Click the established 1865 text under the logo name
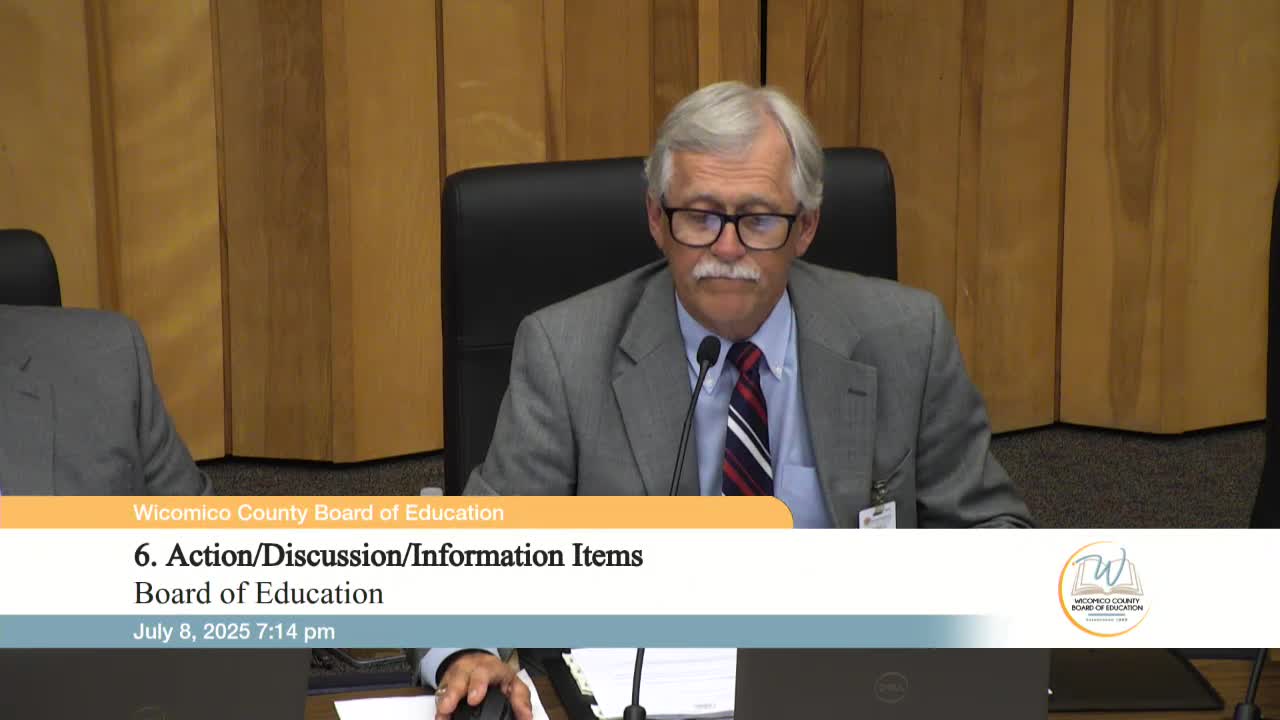The image size is (1280, 720). point(1107,618)
